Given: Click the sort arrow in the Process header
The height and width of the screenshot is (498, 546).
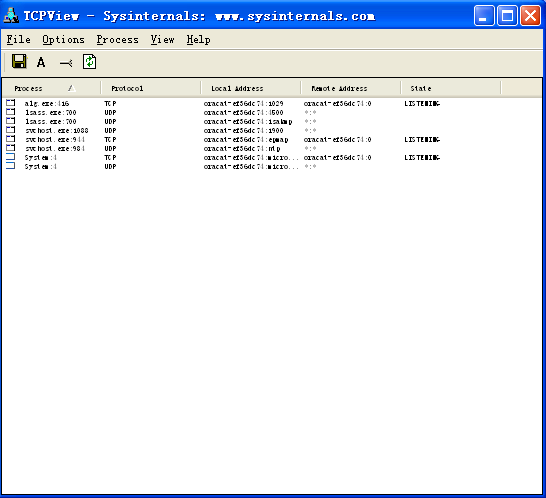Looking at the screenshot, I should coord(72,88).
